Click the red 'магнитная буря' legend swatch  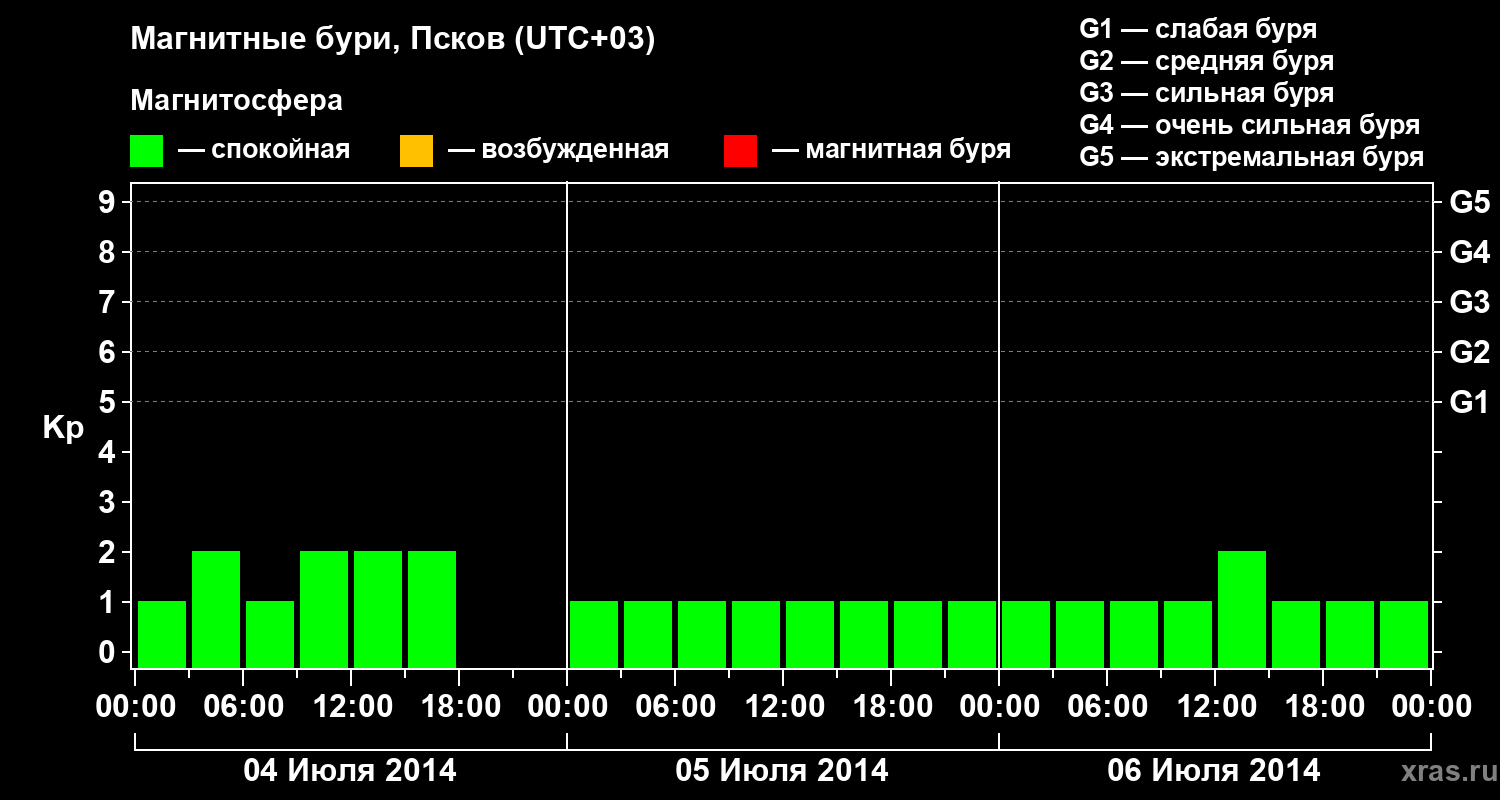[740, 151]
